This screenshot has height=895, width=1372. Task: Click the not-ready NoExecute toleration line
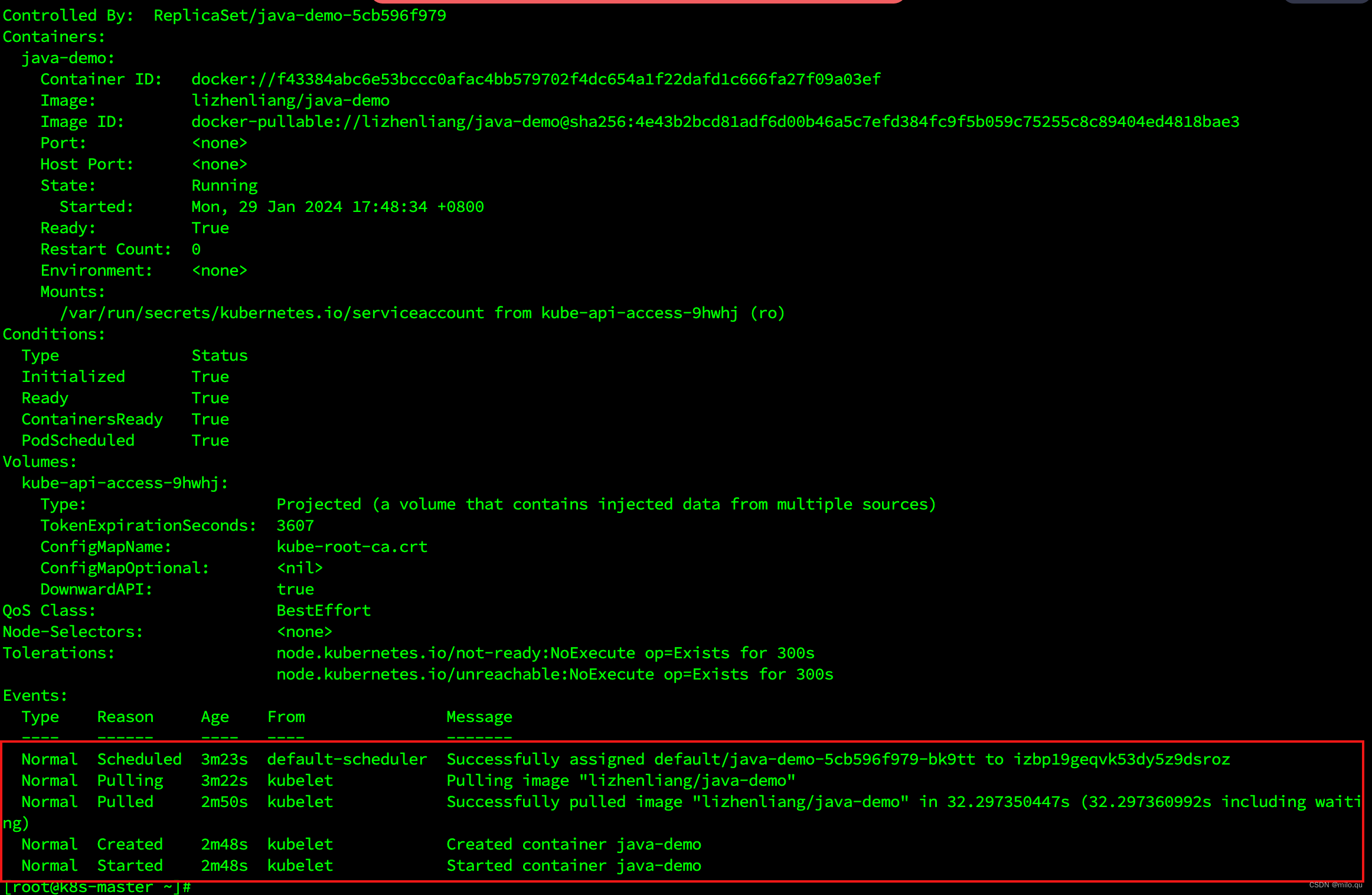pos(545,653)
